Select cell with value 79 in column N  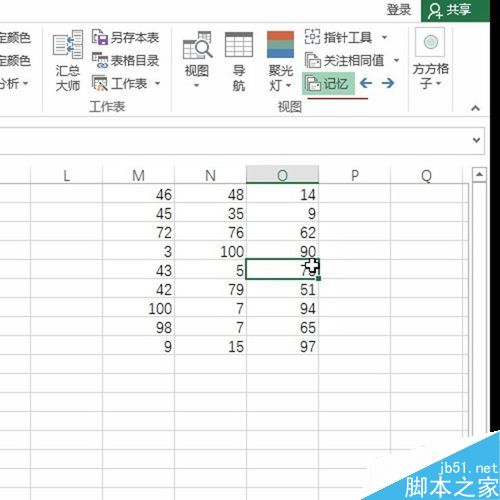(x=210, y=289)
